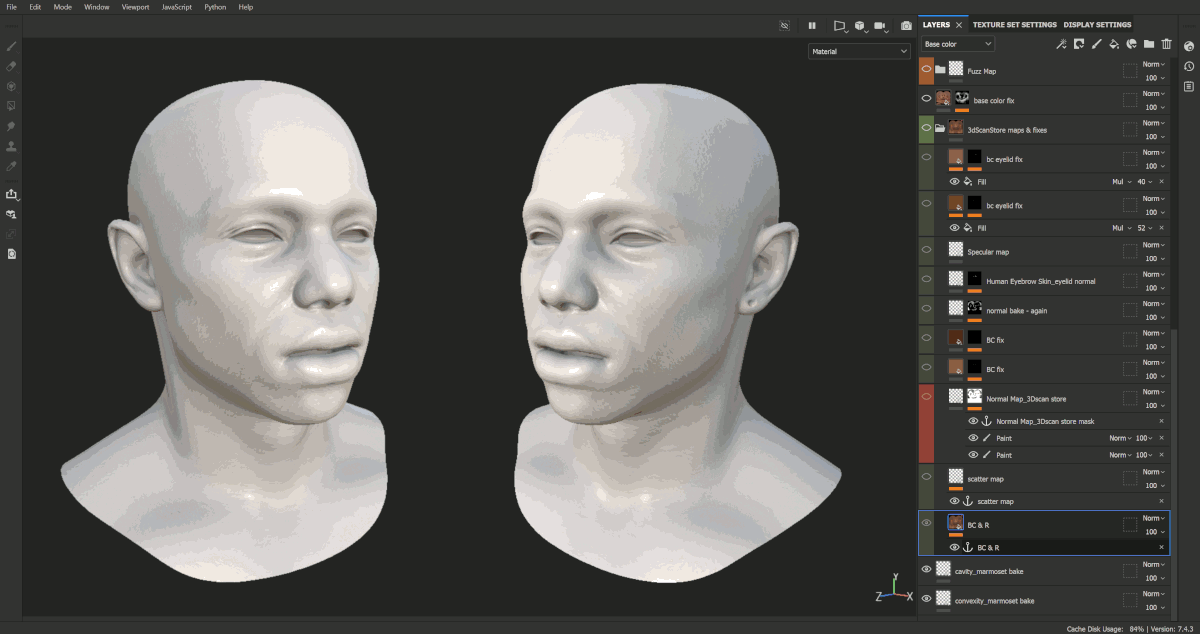The image size is (1200, 634).
Task: Toggle visibility of cavity_marmoset bake layer
Action: point(927,570)
